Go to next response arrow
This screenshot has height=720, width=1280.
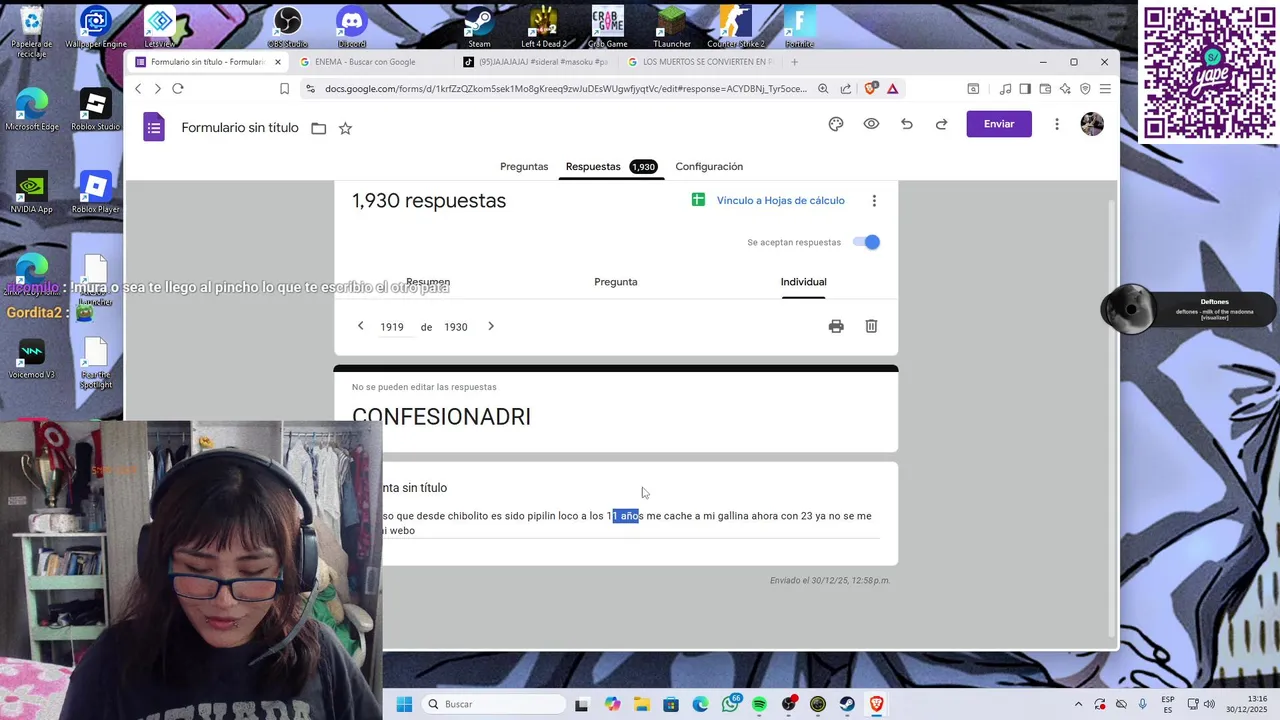point(491,326)
